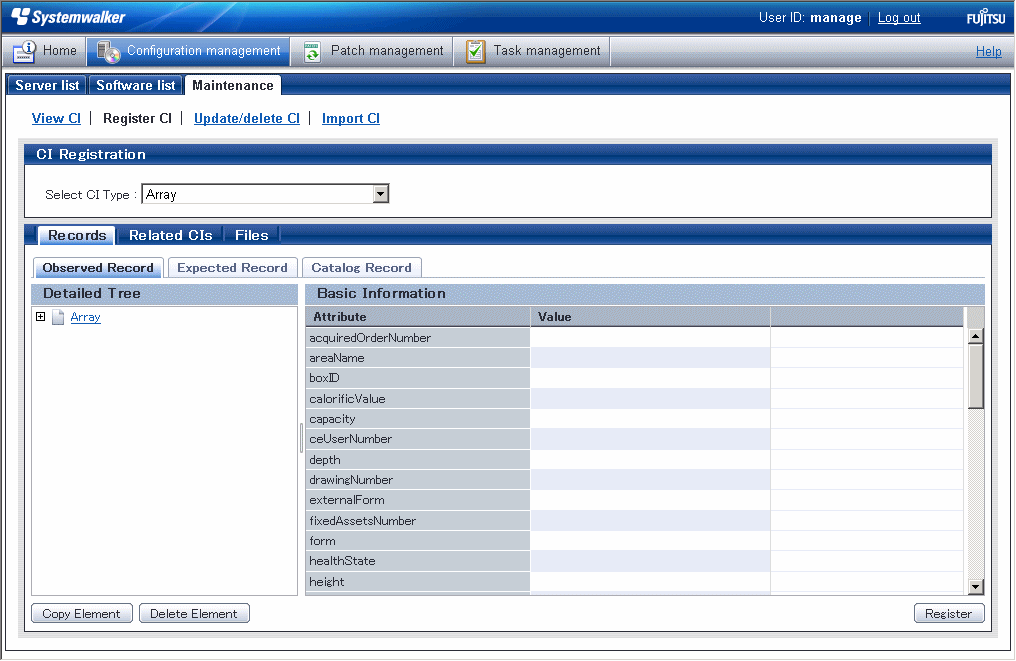Click the fixedAssetsNumber attribute label

(x=363, y=520)
